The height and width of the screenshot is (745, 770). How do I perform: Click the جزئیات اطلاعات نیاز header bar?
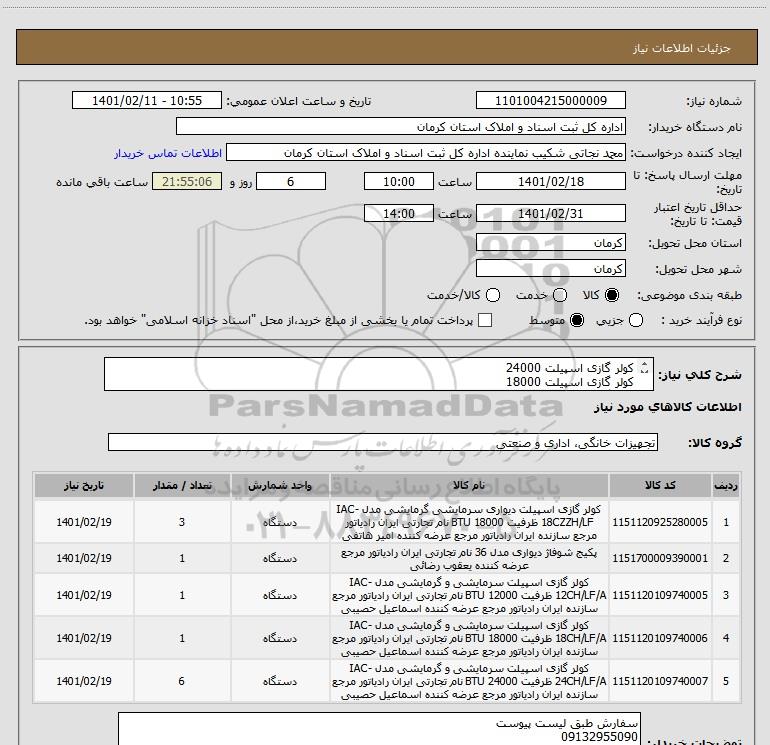click(386, 47)
